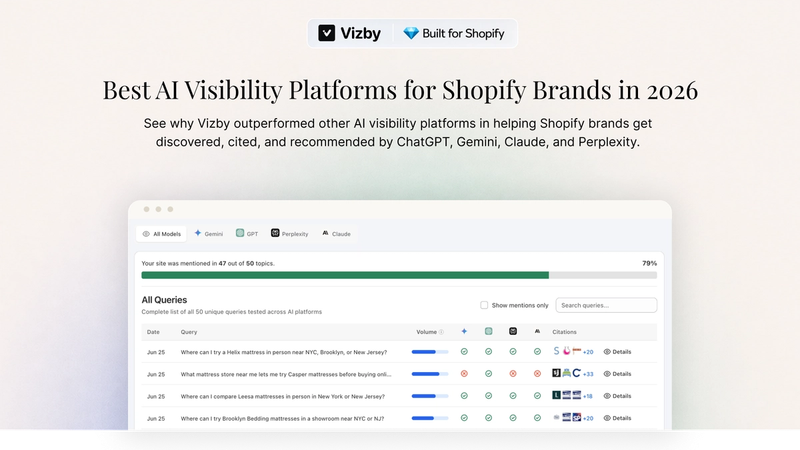800x450 pixels.
Task: Open Details for the Helix mattress query
Action: coord(617,352)
